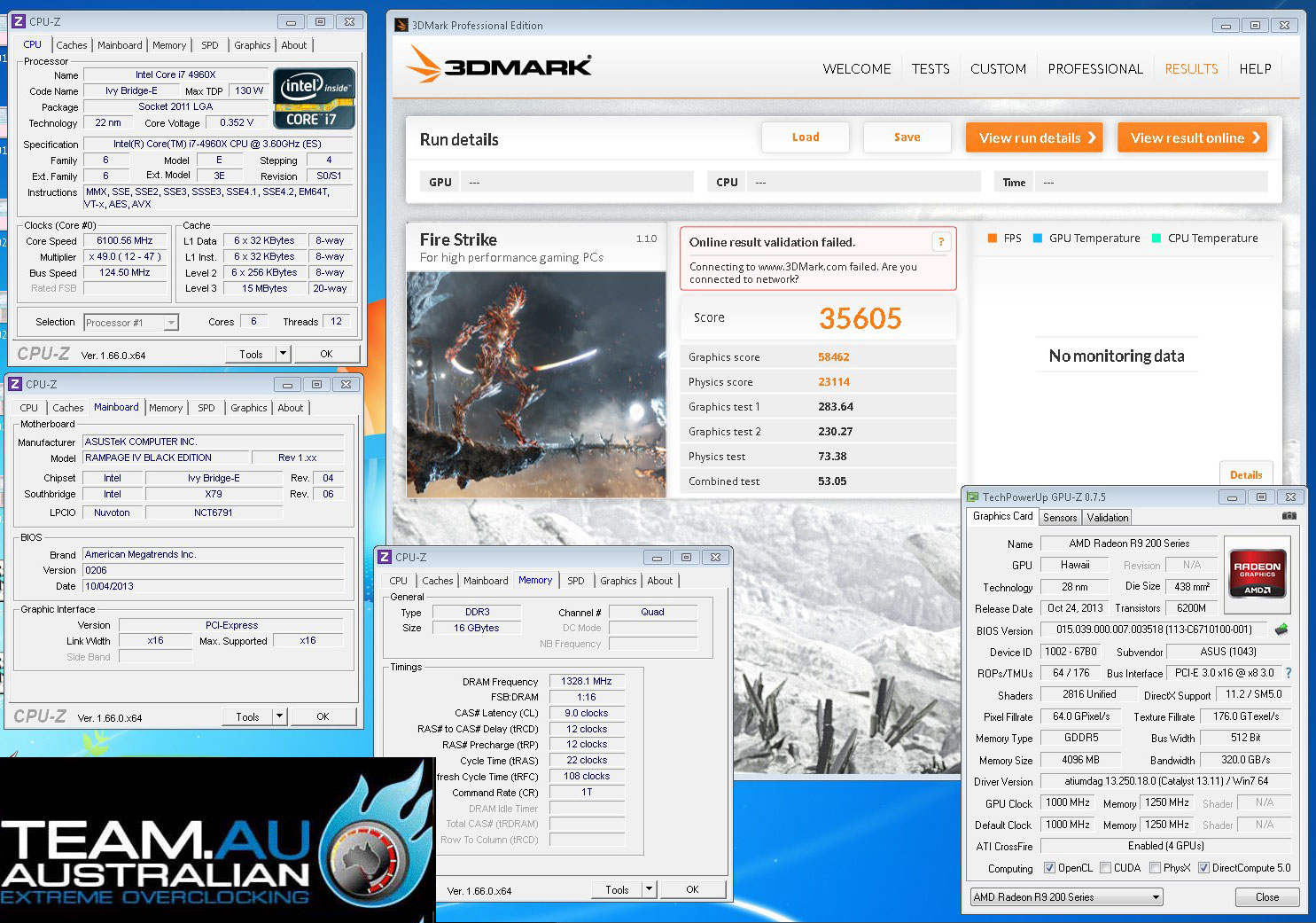Click the Fire Strike preview image

[536, 384]
